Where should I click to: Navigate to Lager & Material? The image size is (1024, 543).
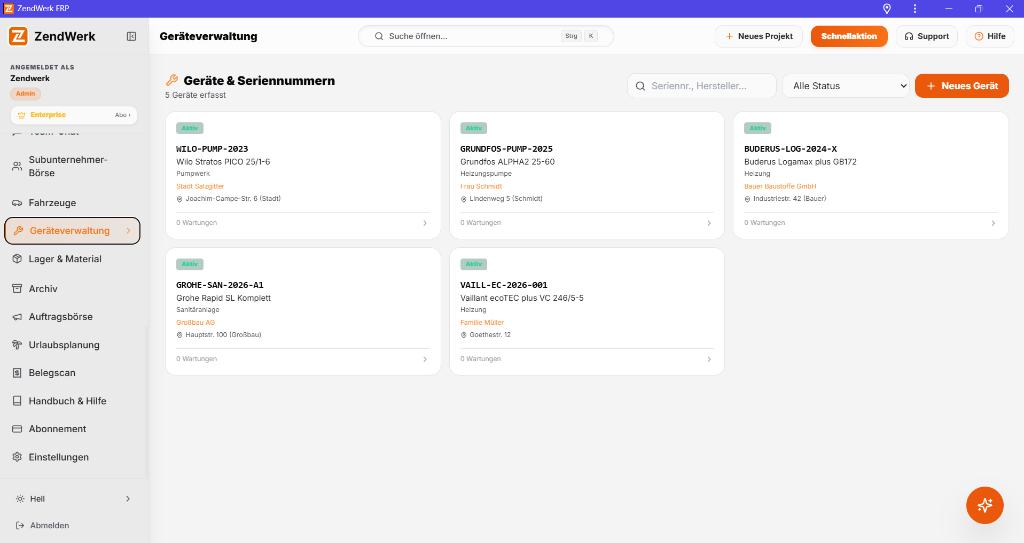point(72,259)
